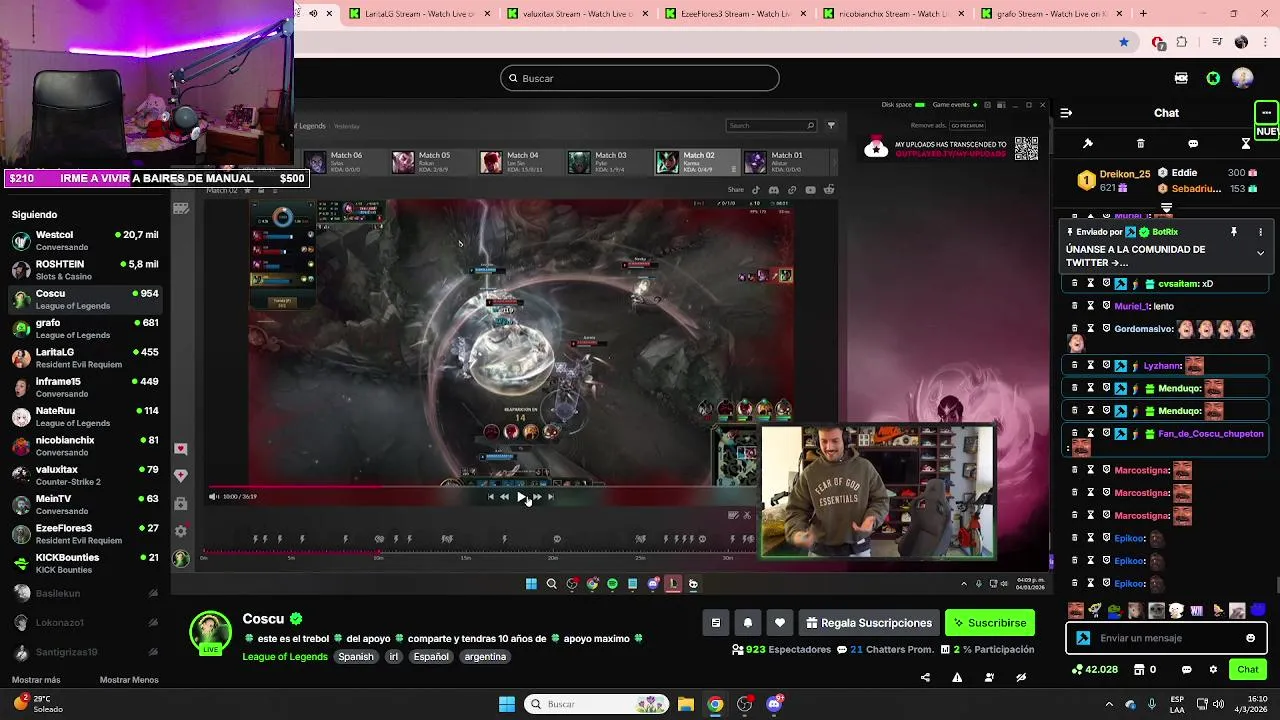Open the user profile avatar menu
The width and height of the screenshot is (1280, 720).
1243,78
